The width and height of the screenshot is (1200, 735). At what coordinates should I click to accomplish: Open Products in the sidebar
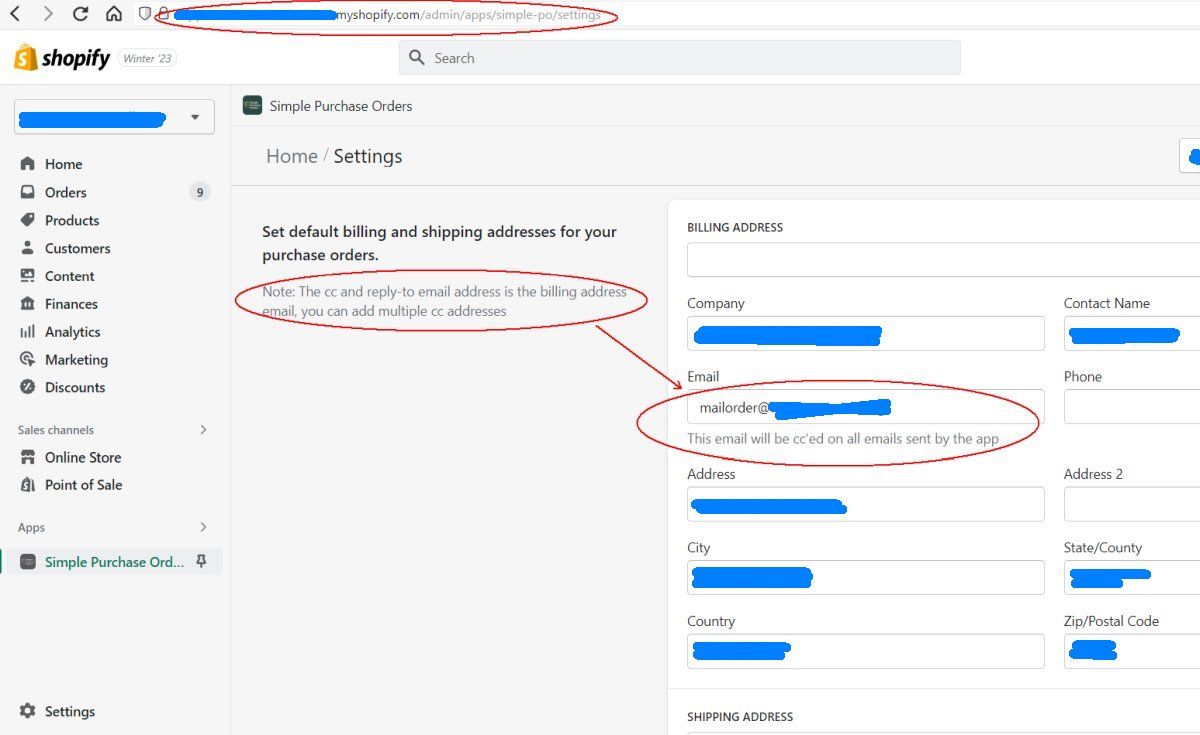pos(72,220)
